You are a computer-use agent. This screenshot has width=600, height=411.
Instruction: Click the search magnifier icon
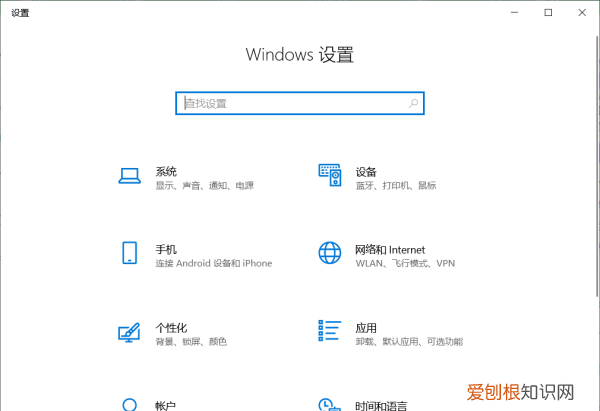tap(413, 103)
